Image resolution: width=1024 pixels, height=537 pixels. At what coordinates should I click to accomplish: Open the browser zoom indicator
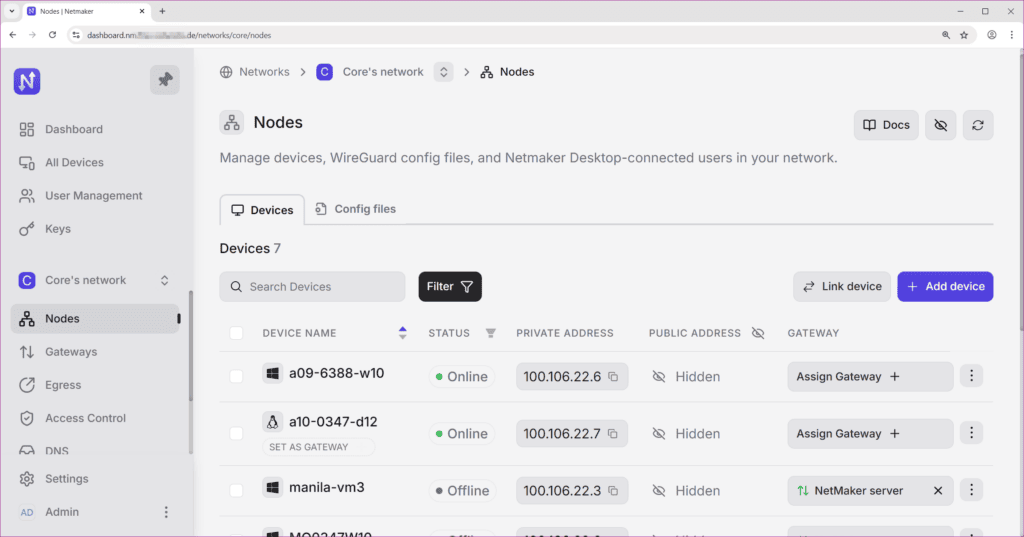(x=946, y=35)
